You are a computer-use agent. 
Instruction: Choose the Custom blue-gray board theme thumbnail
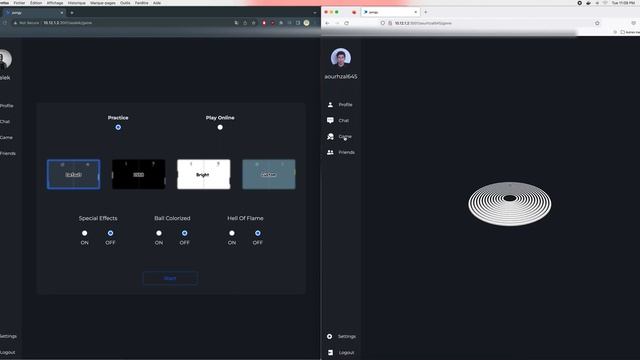[269, 174]
